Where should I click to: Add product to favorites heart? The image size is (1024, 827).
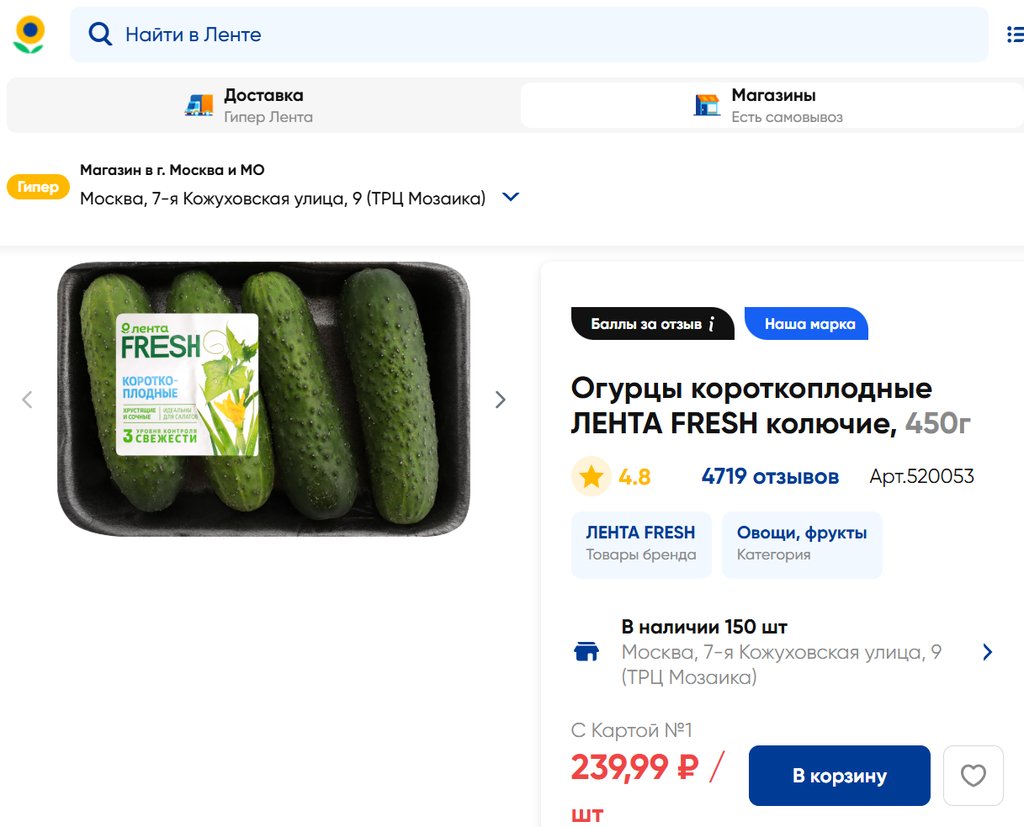click(x=973, y=776)
